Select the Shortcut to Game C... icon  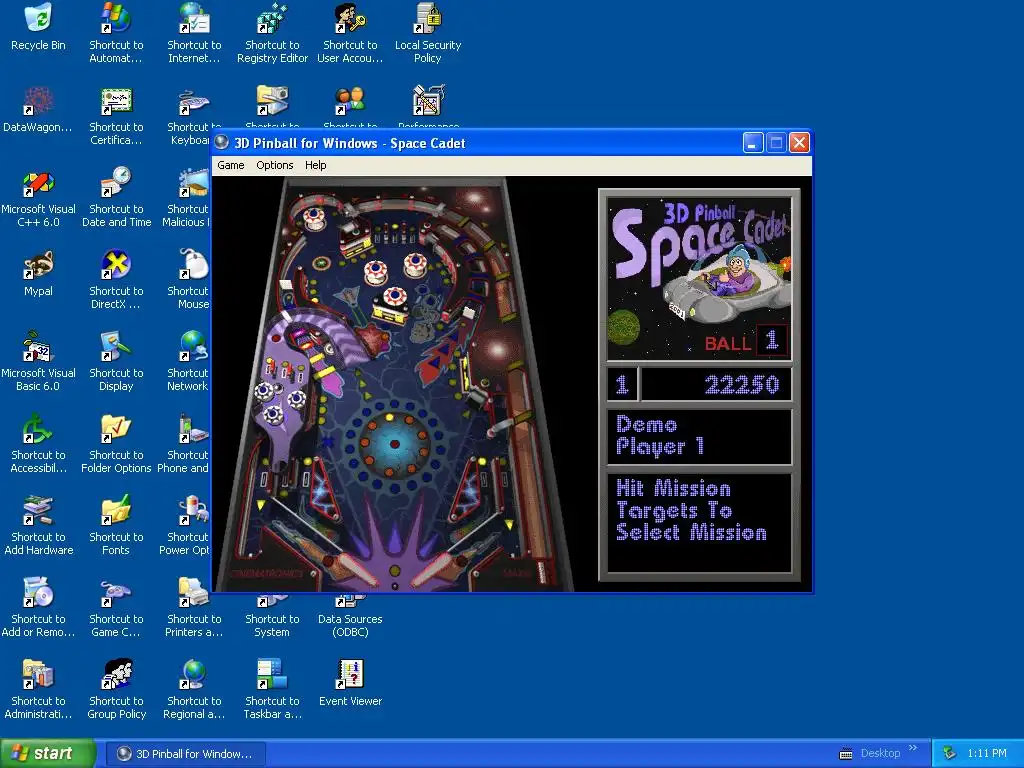click(116, 608)
